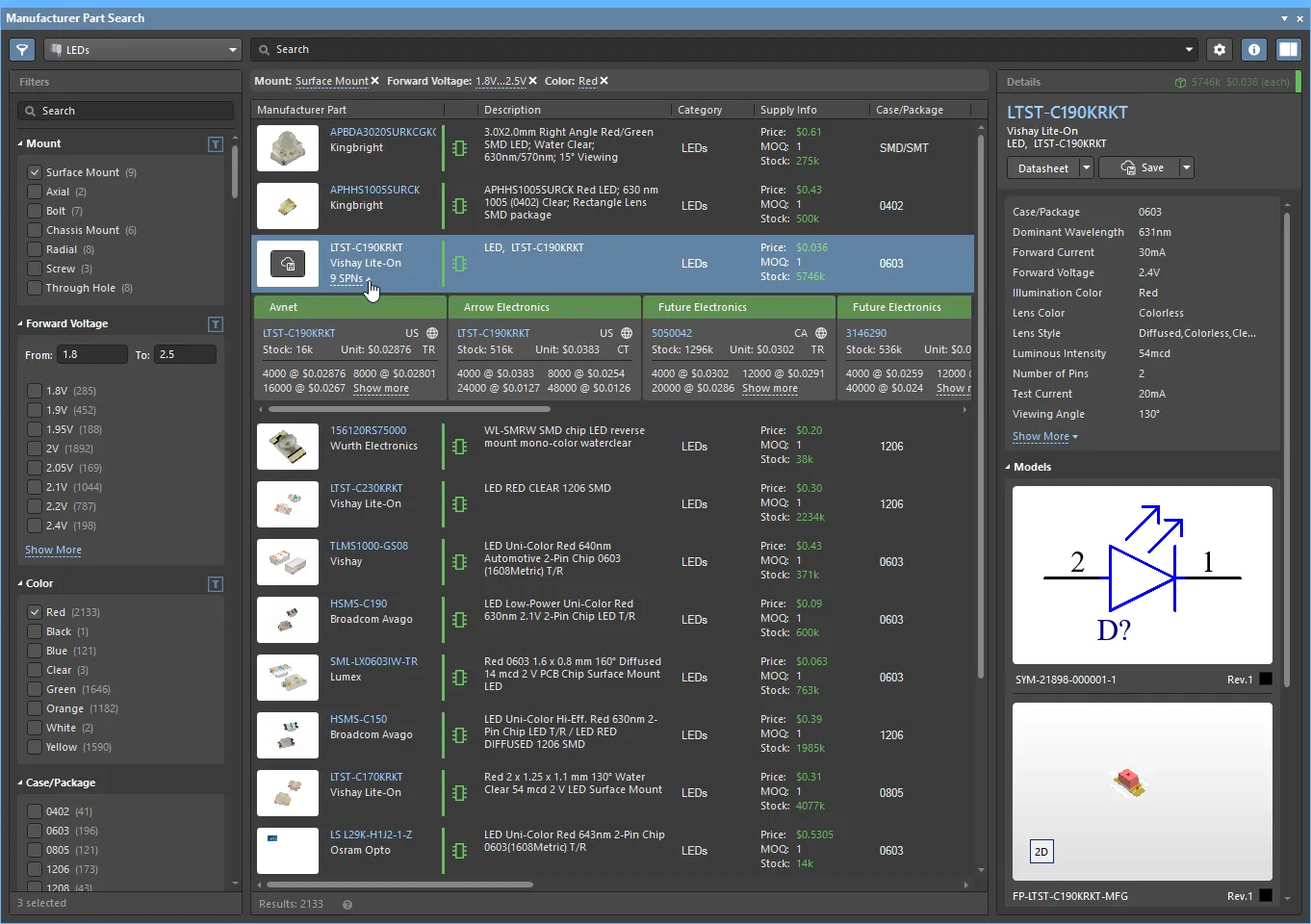Remove the Color Red filter chip

(604, 82)
